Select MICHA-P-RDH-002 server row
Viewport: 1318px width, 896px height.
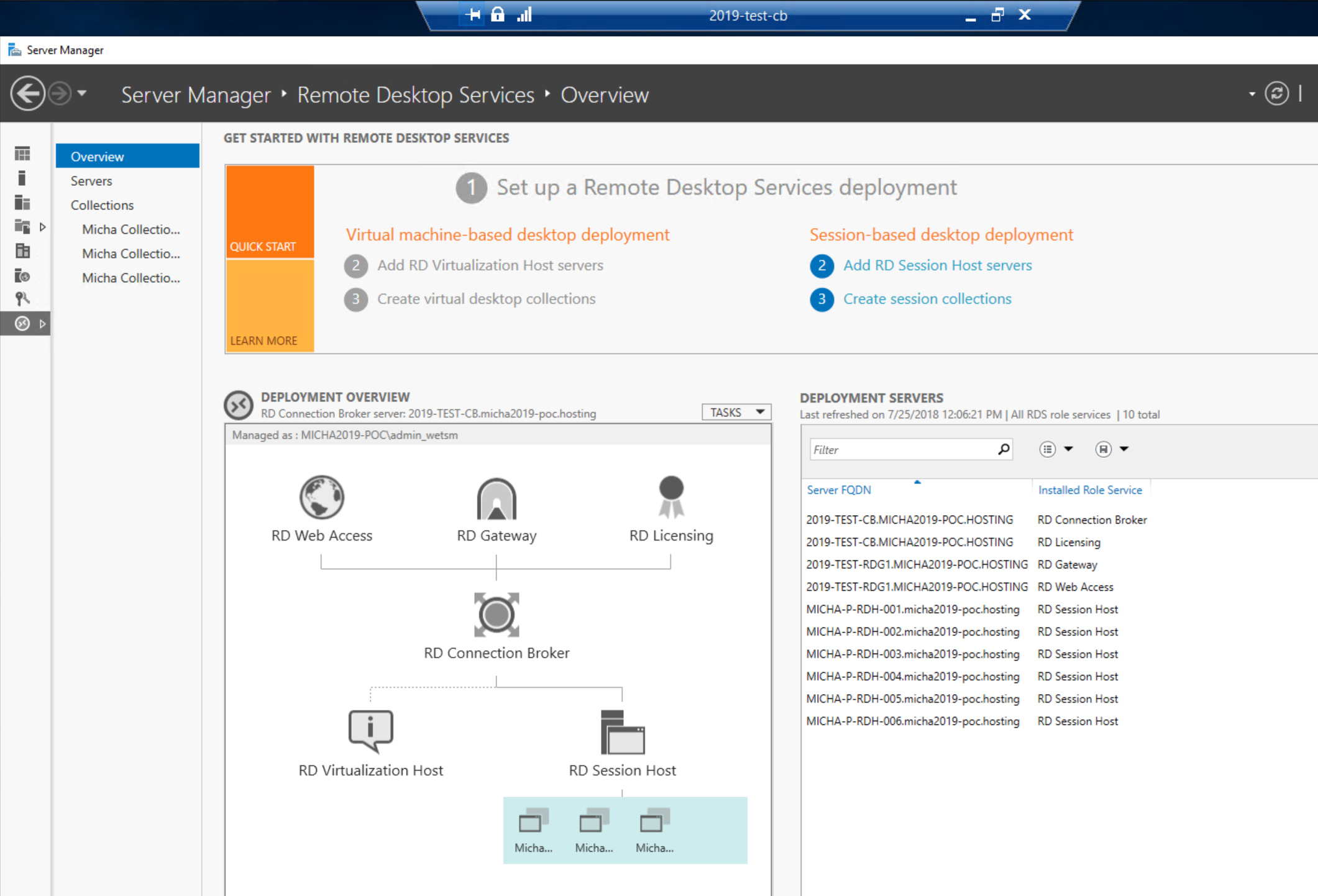click(976, 632)
